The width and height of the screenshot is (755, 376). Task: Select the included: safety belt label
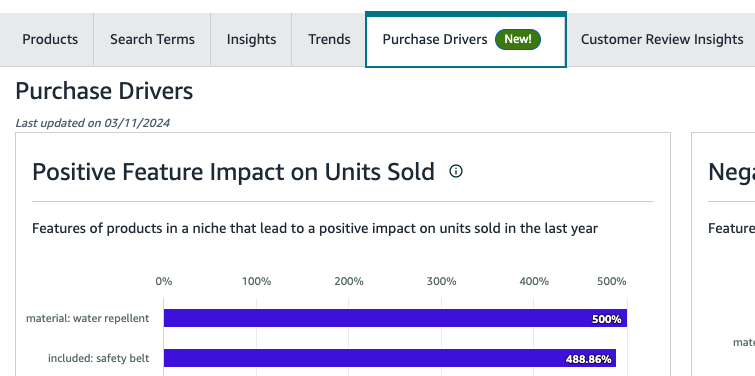point(98,358)
